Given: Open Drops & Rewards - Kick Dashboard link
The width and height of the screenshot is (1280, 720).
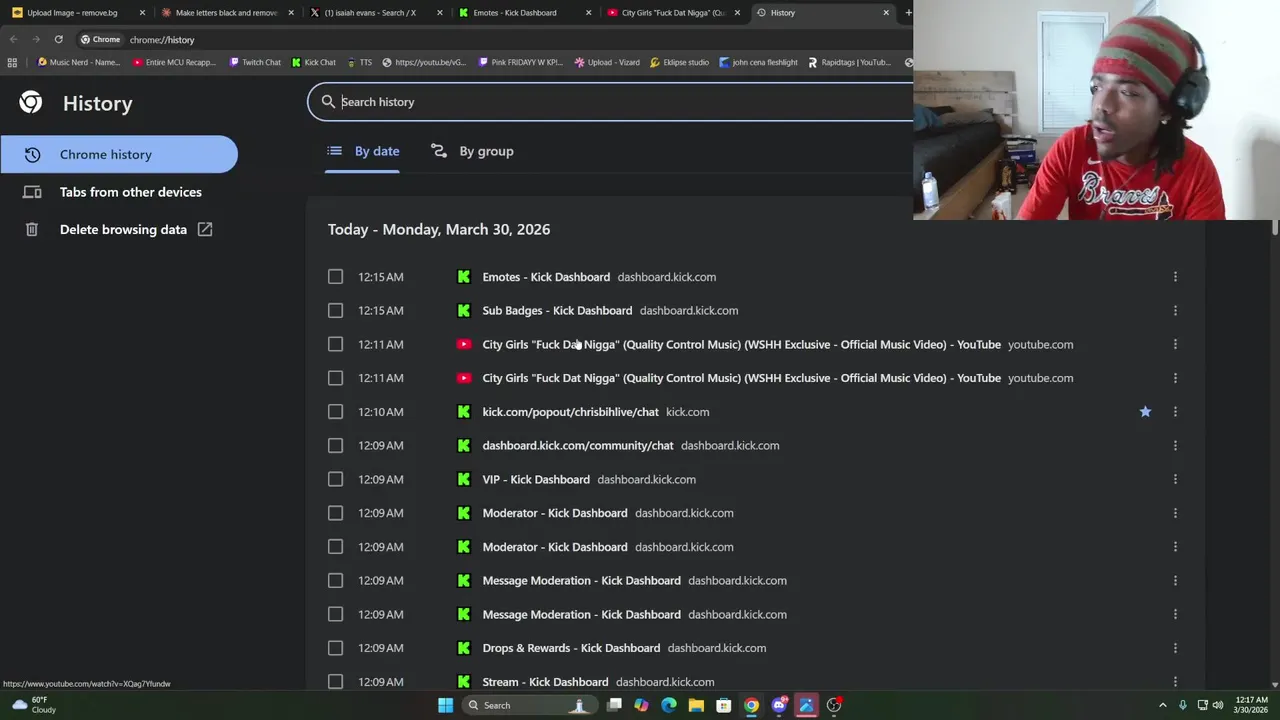Looking at the screenshot, I should point(571,648).
